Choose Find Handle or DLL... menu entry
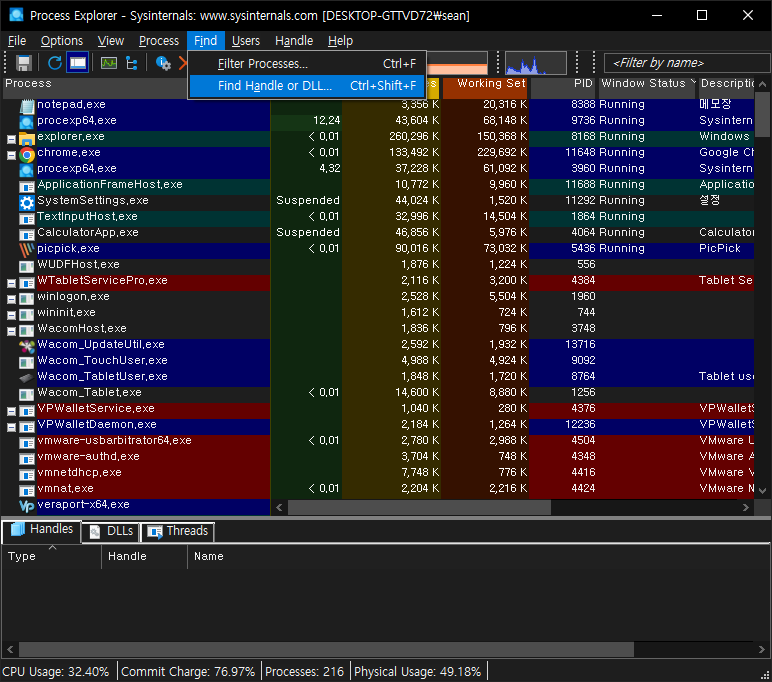772x682 pixels. (307, 86)
